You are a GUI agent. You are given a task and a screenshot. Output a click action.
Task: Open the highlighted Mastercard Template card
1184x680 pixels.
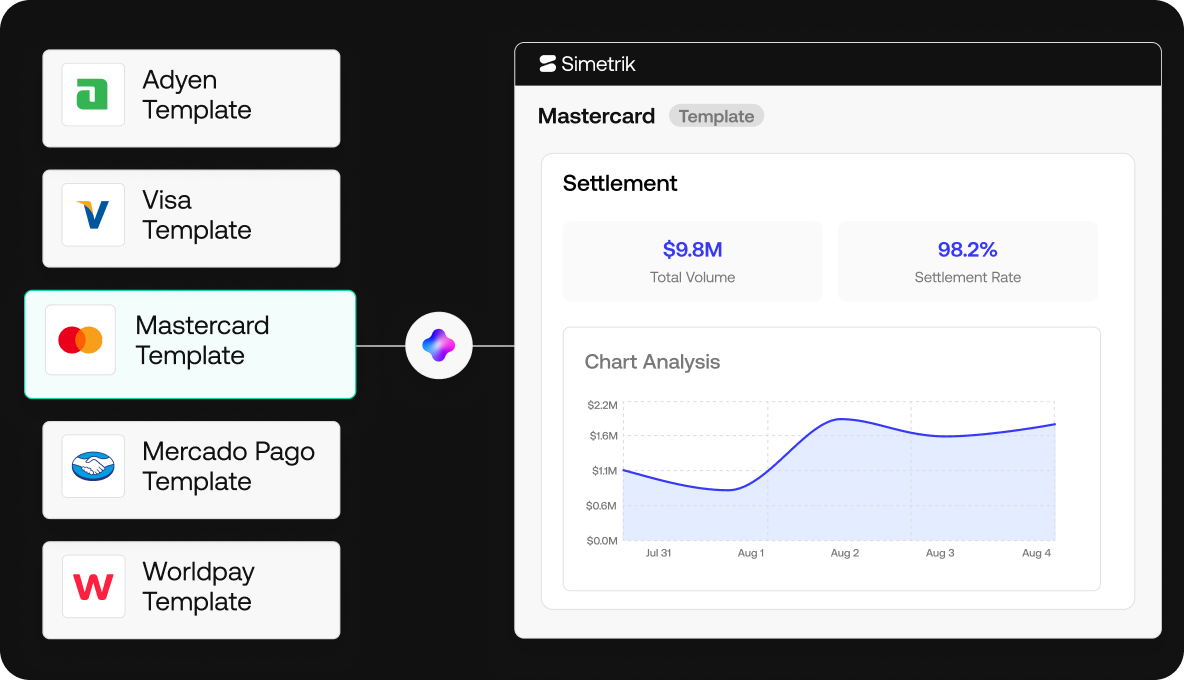point(190,344)
